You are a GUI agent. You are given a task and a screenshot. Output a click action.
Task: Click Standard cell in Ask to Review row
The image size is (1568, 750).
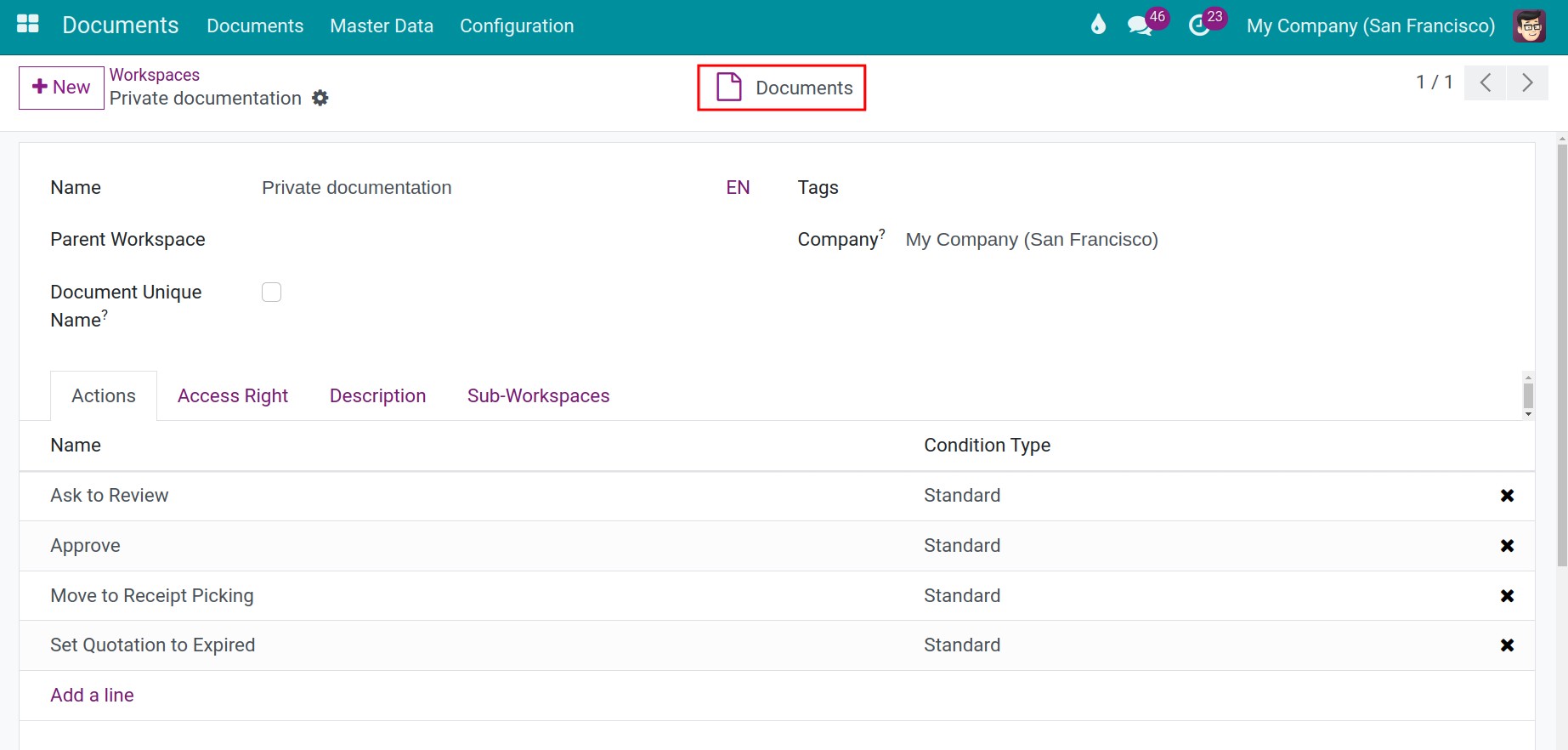962,496
